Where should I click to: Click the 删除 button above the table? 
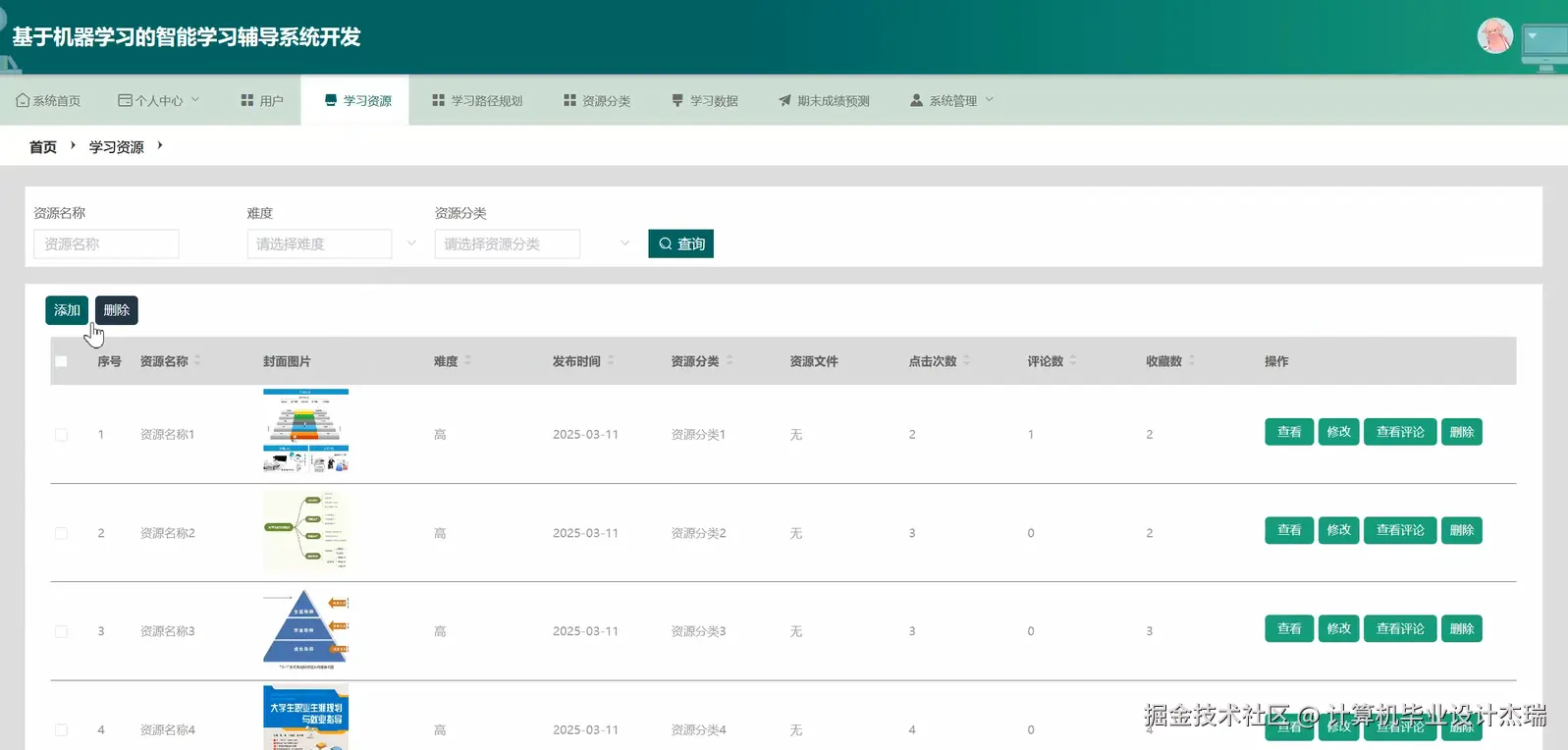point(117,310)
